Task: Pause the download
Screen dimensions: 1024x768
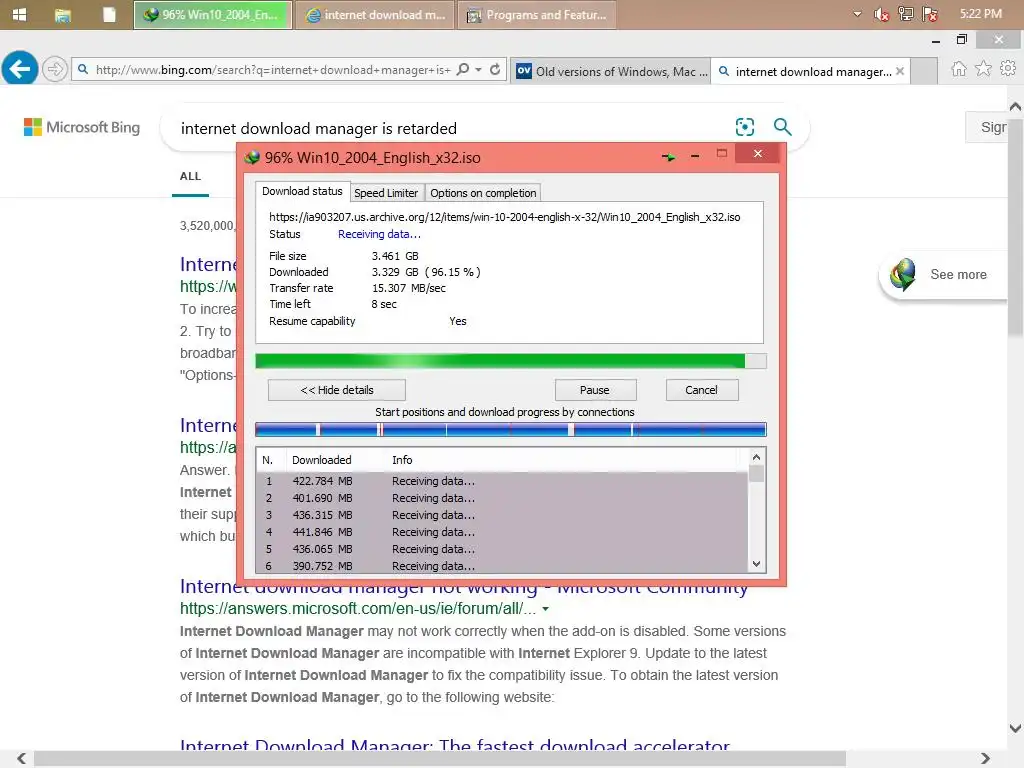Action: click(x=595, y=390)
